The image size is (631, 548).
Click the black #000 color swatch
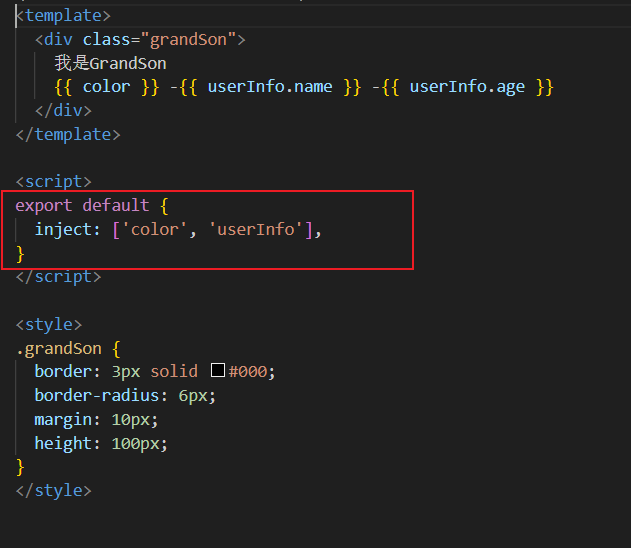pyautogui.click(x=218, y=370)
